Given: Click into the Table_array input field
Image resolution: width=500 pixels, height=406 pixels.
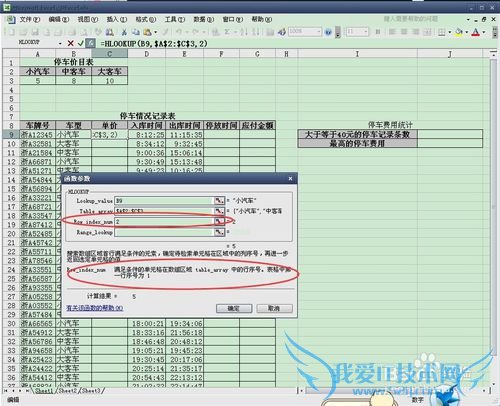Looking at the screenshot, I should 164,211.
